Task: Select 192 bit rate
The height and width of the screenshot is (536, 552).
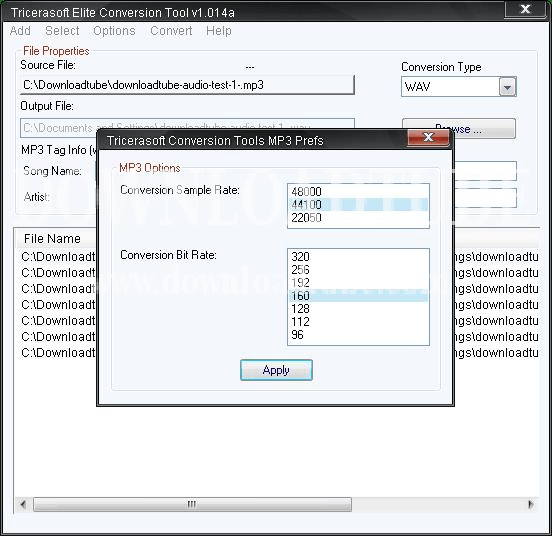Action: click(x=358, y=283)
